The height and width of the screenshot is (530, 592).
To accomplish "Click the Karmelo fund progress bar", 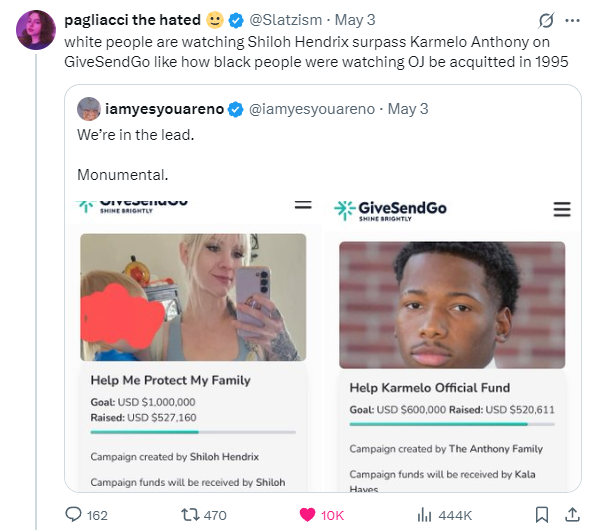I will coord(452,424).
